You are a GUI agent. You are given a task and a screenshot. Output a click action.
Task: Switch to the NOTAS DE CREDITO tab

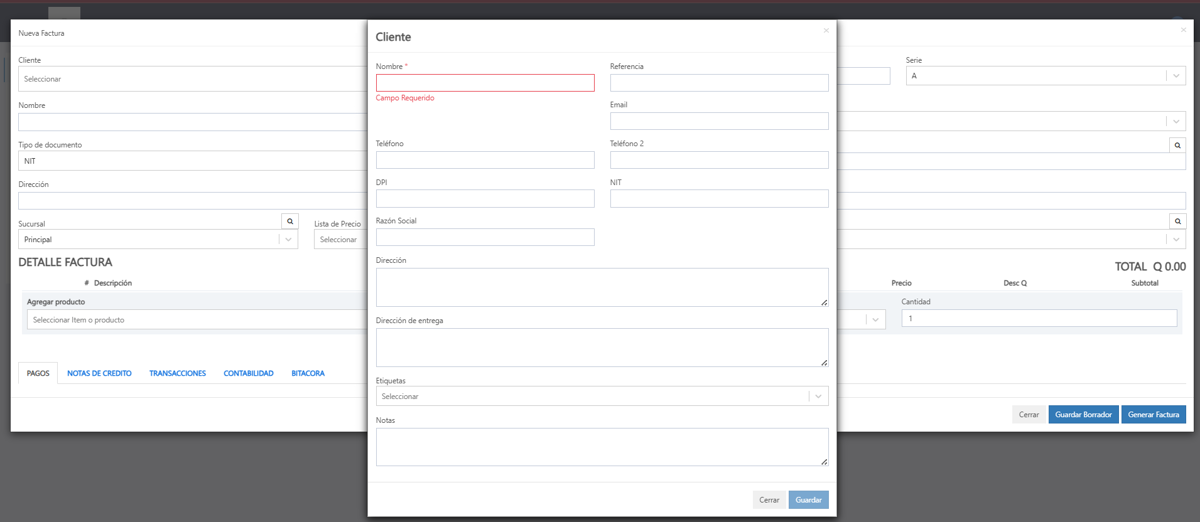[99, 373]
